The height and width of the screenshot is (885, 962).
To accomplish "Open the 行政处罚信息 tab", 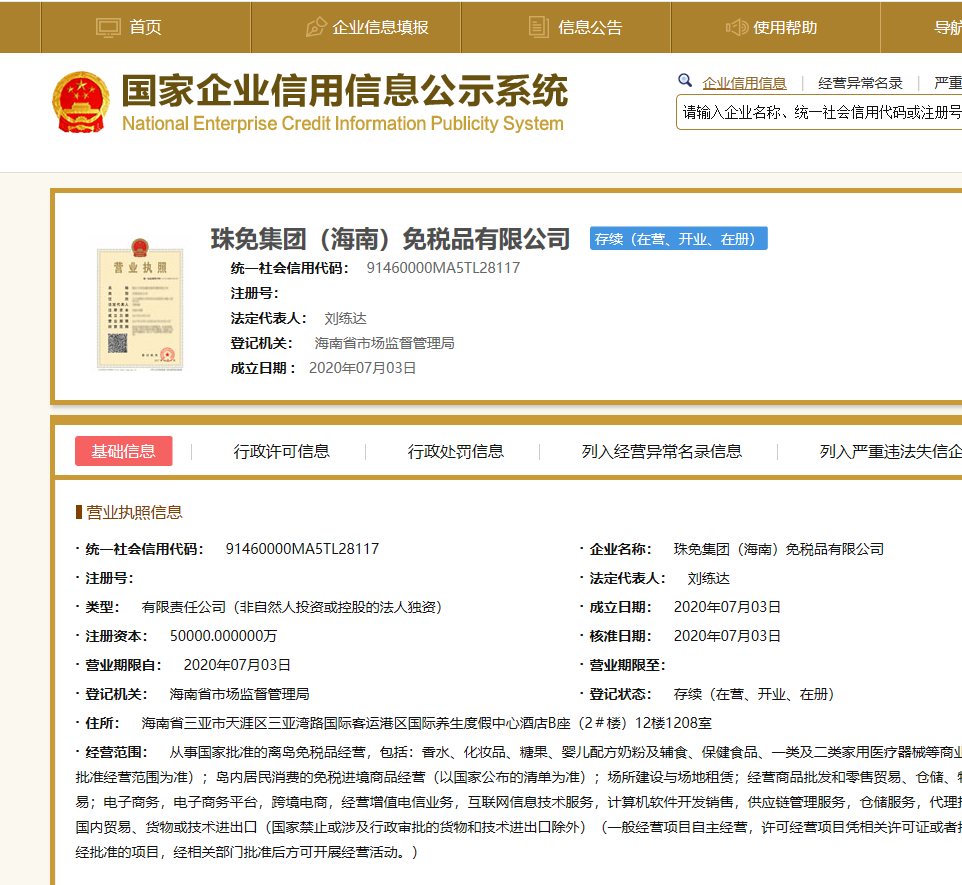I will [456, 451].
